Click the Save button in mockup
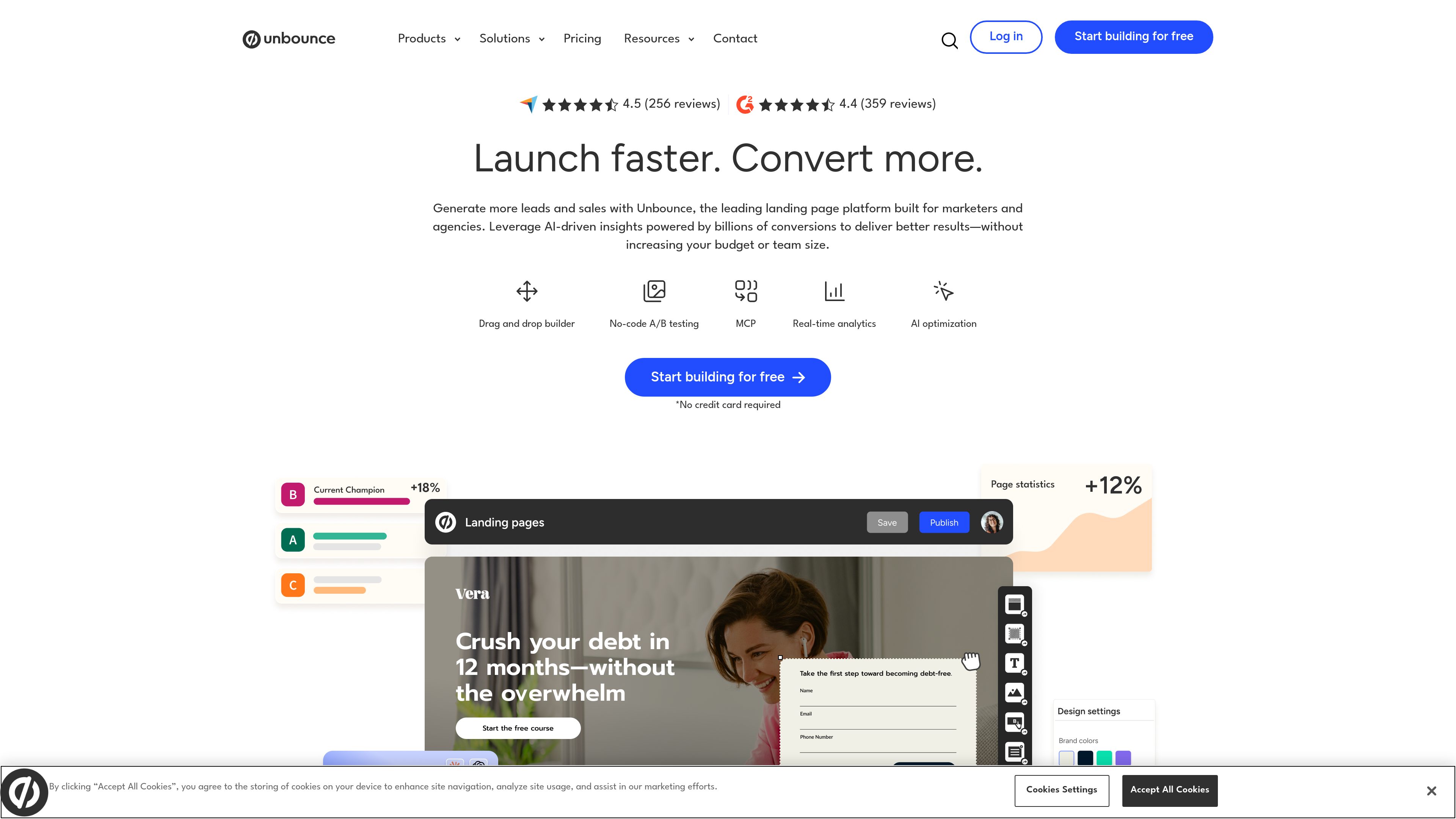Viewport: 1456px width, 819px height. click(887, 522)
